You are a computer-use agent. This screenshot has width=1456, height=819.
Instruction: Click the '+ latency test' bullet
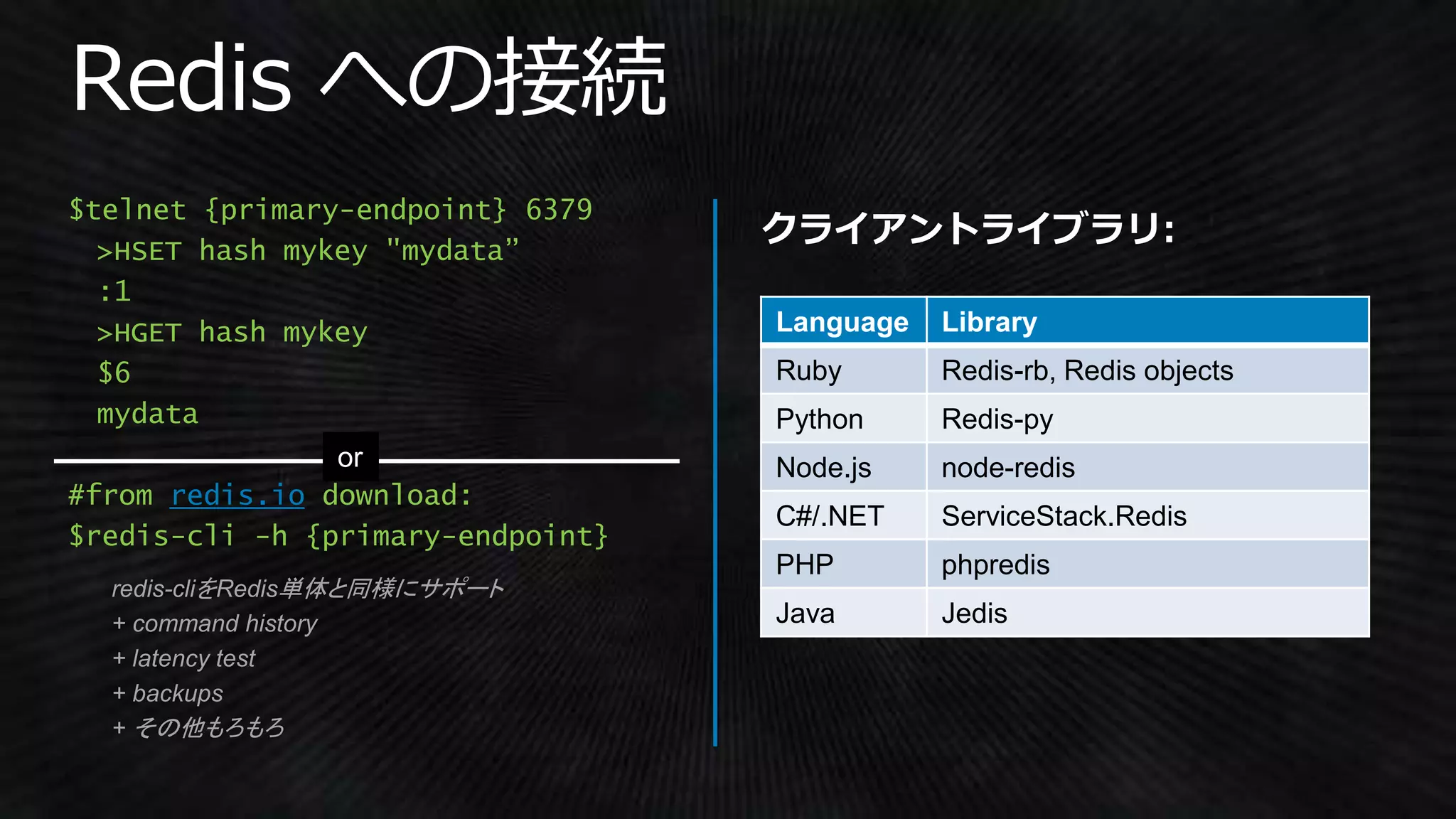(183, 658)
